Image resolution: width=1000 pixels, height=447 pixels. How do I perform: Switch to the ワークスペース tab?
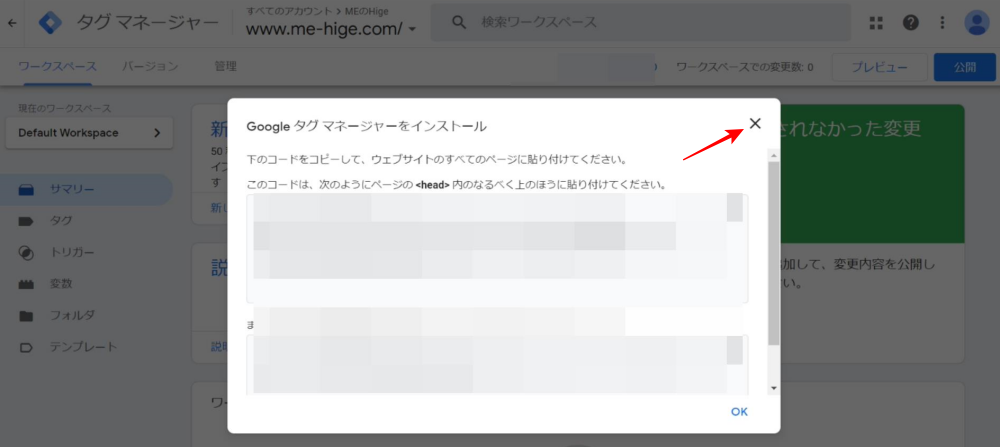(57, 66)
